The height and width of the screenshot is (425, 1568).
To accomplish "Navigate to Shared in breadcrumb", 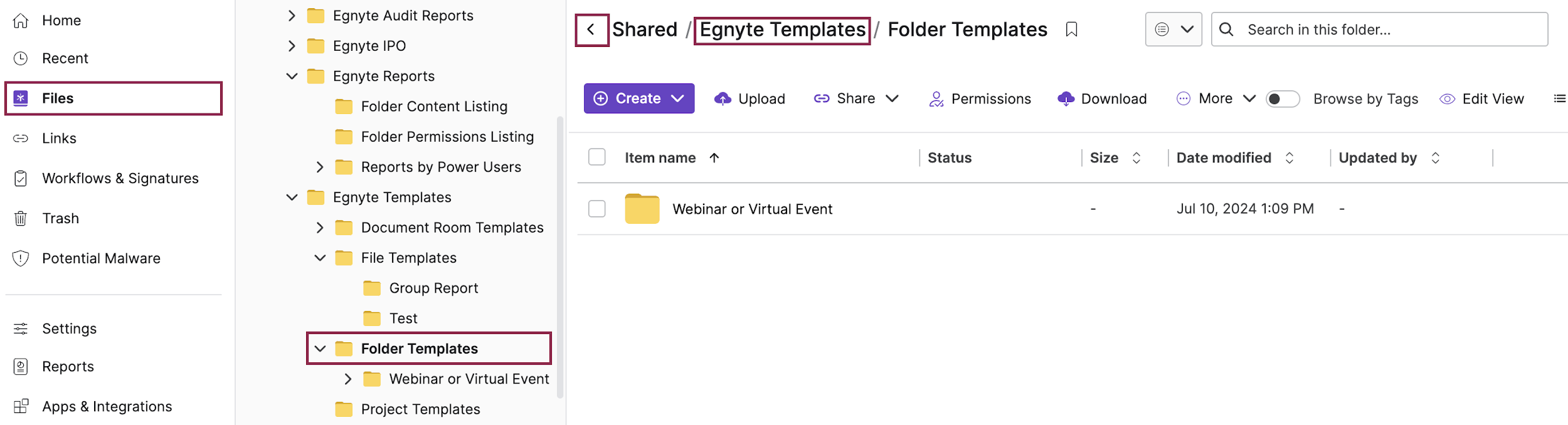I will (x=645, y=29).
